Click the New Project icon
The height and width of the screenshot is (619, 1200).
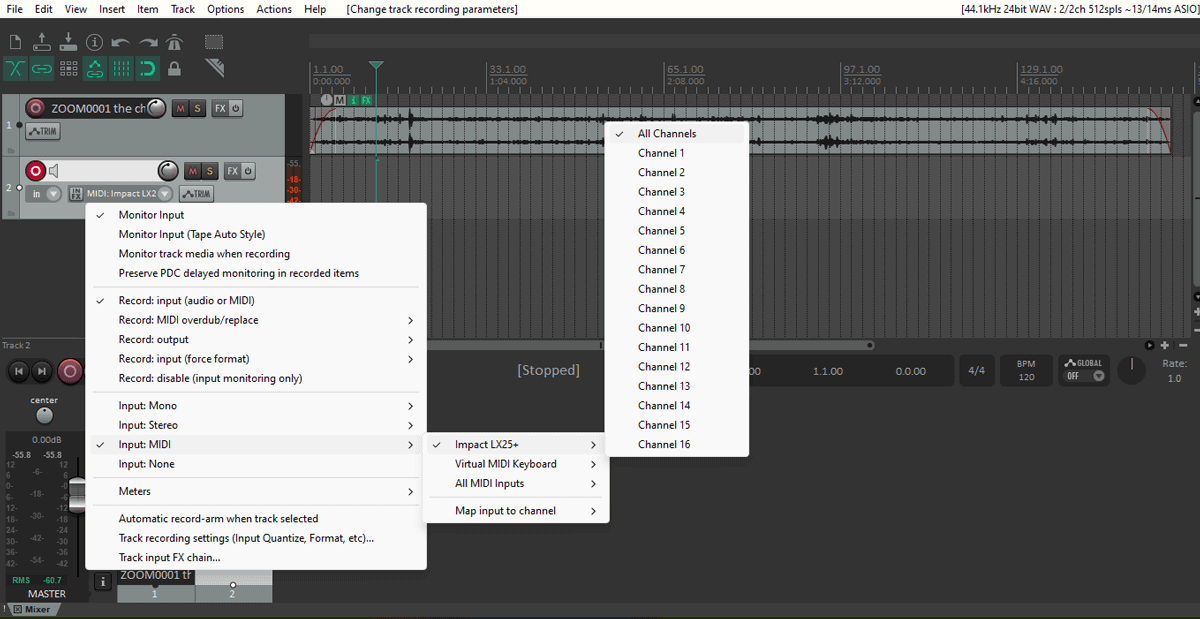[15, 42]
